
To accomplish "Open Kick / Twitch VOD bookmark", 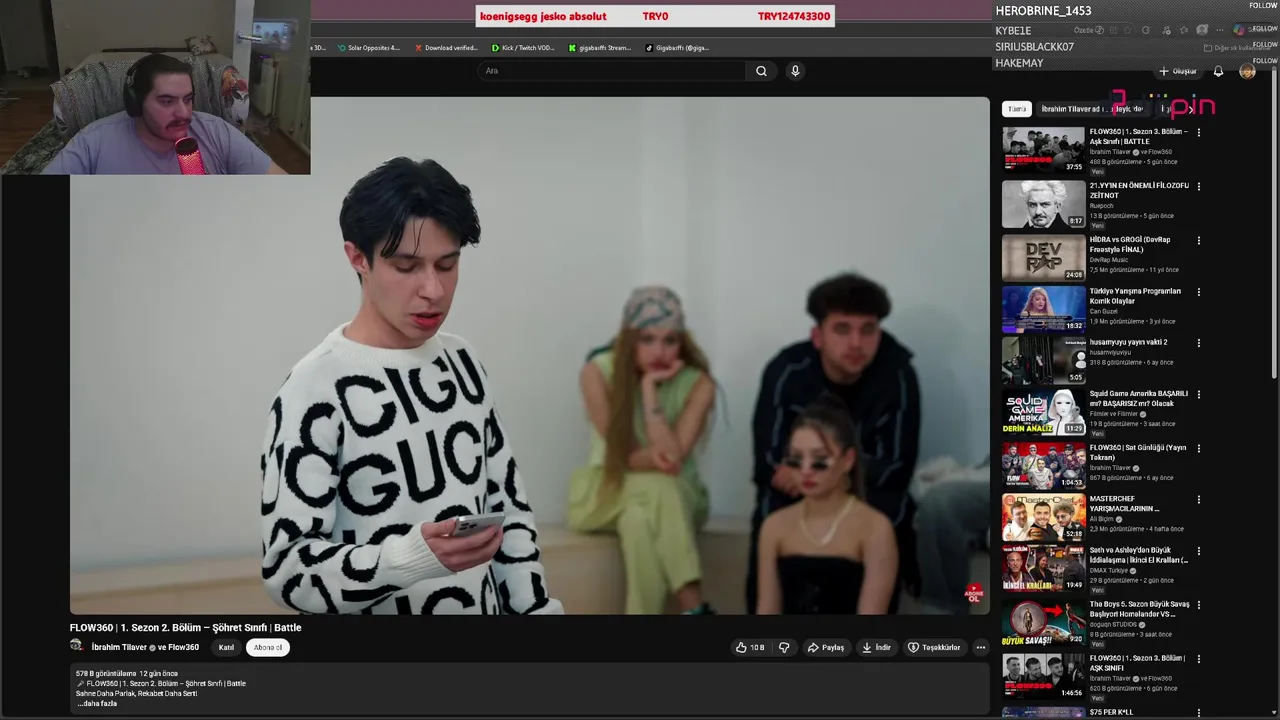I will [x=523, y=47].
